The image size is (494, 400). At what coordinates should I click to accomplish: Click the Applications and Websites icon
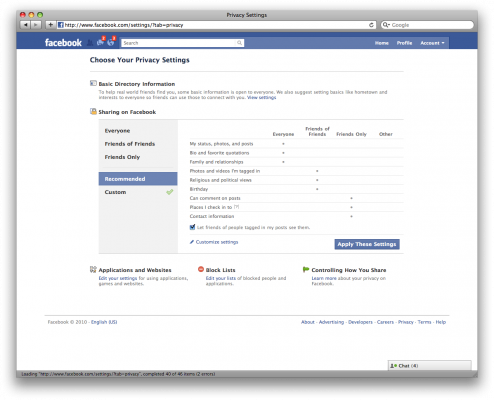click(x=93, y=269)
